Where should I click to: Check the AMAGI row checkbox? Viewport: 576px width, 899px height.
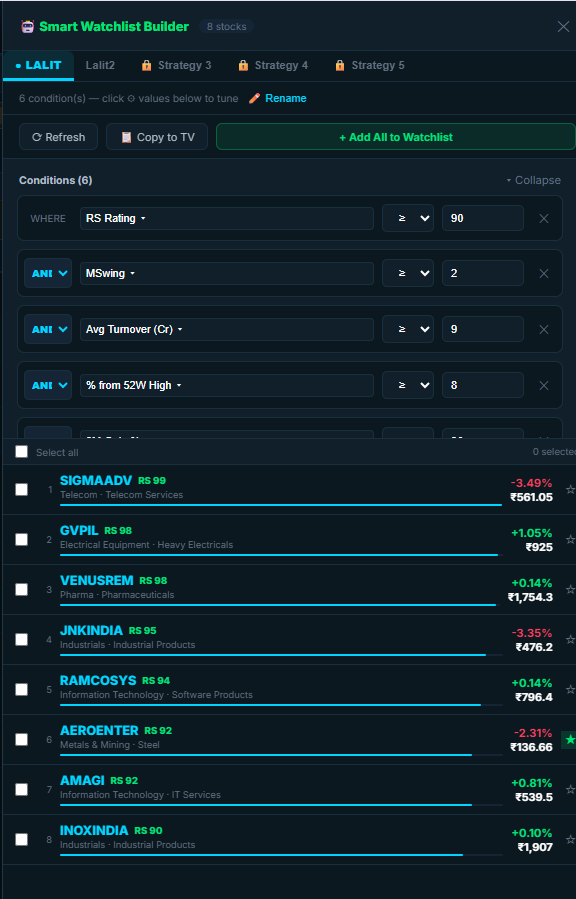(21, 789)
